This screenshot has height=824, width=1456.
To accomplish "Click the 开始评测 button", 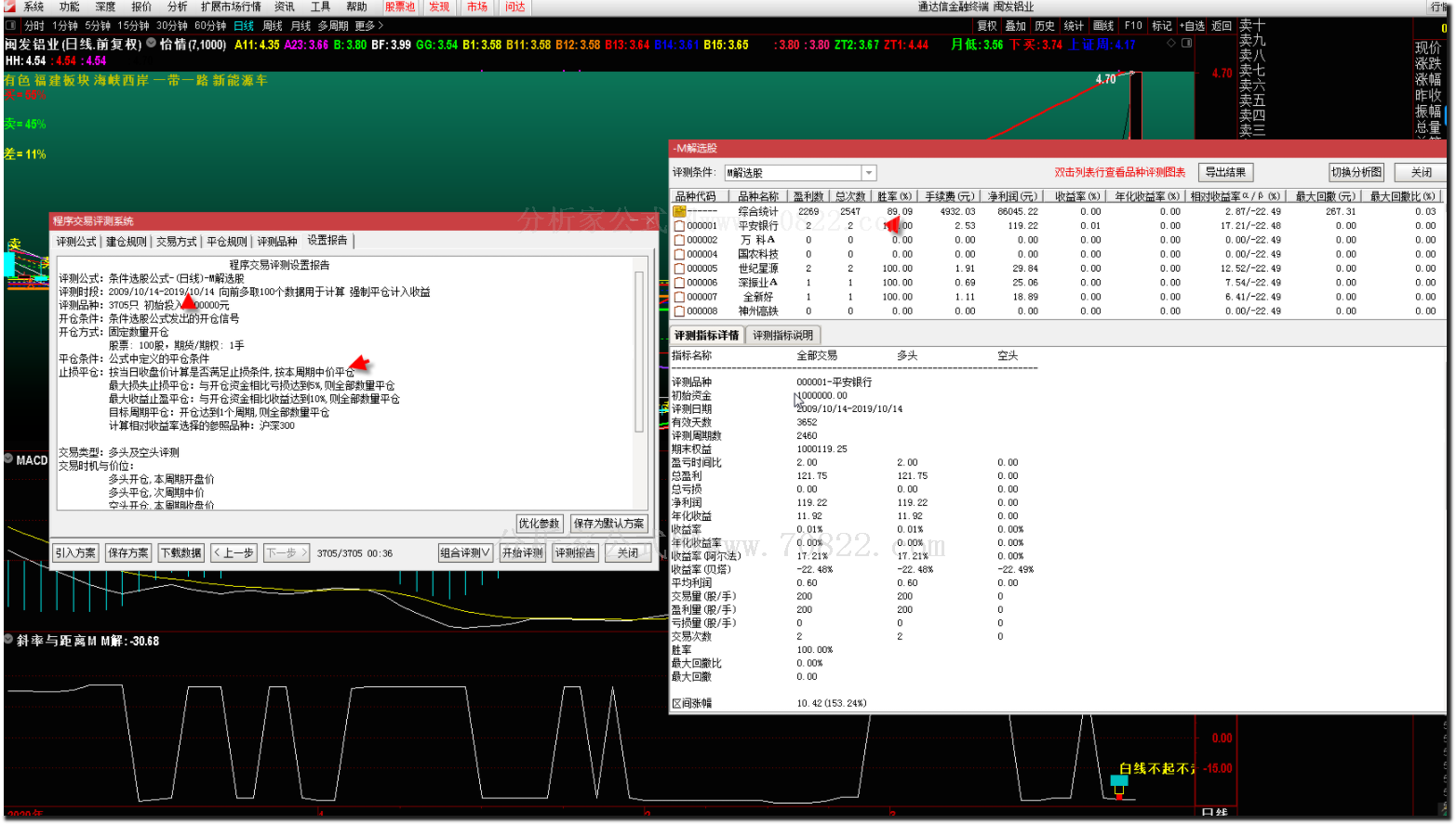I will (523, 552).
